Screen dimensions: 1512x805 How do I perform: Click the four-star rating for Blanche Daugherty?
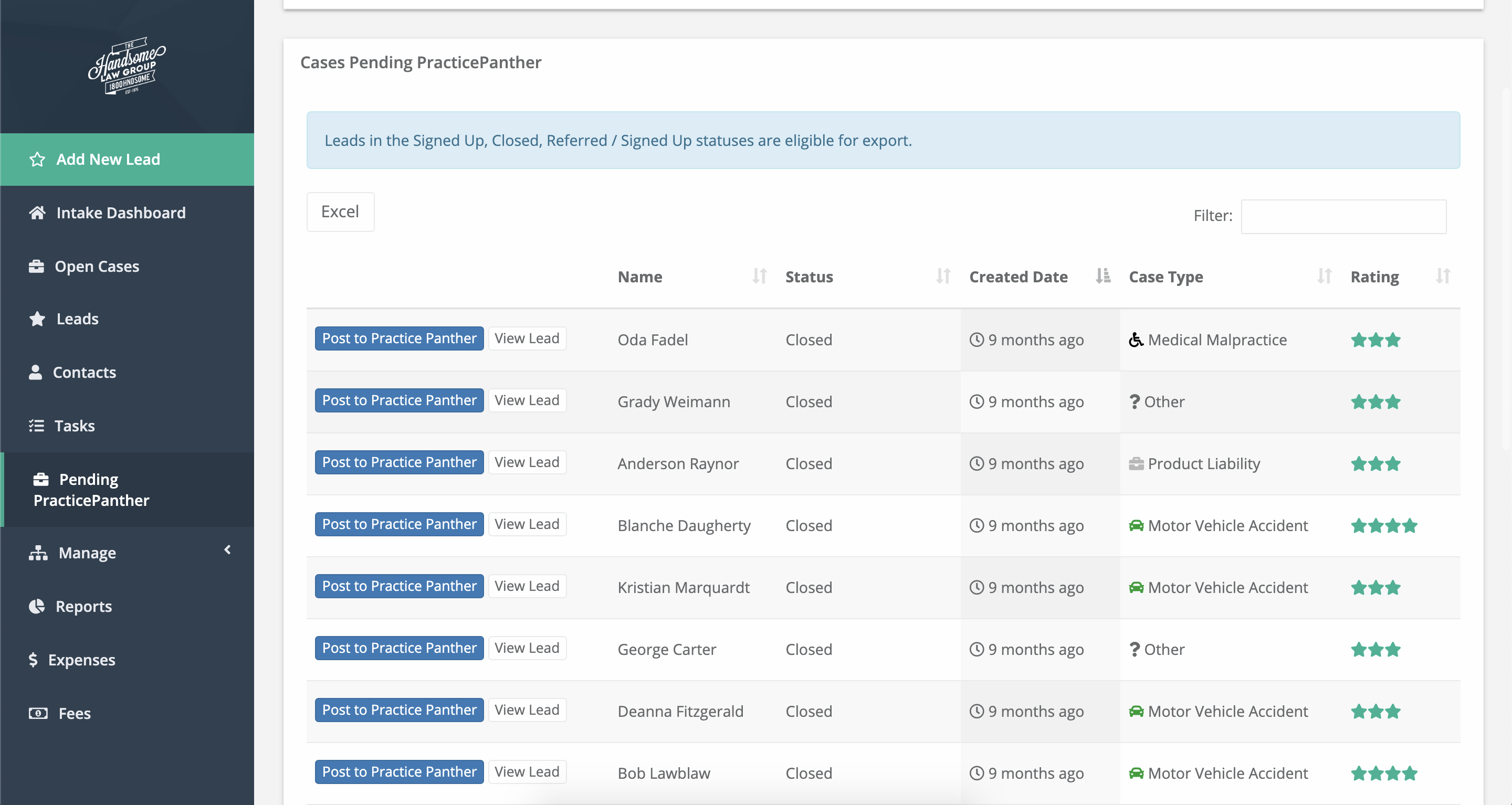(1383, 525)
